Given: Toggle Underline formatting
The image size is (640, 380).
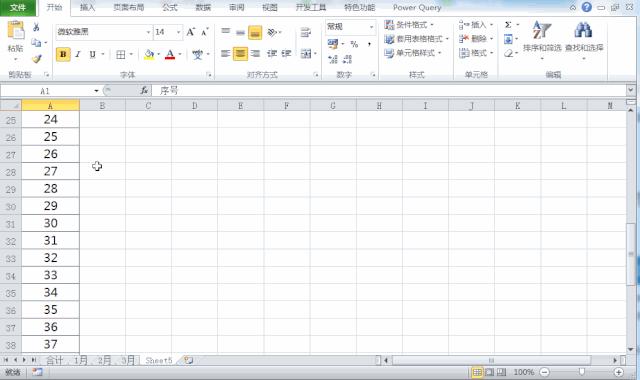Looking at the screenshot, I should tap(93, 54).
